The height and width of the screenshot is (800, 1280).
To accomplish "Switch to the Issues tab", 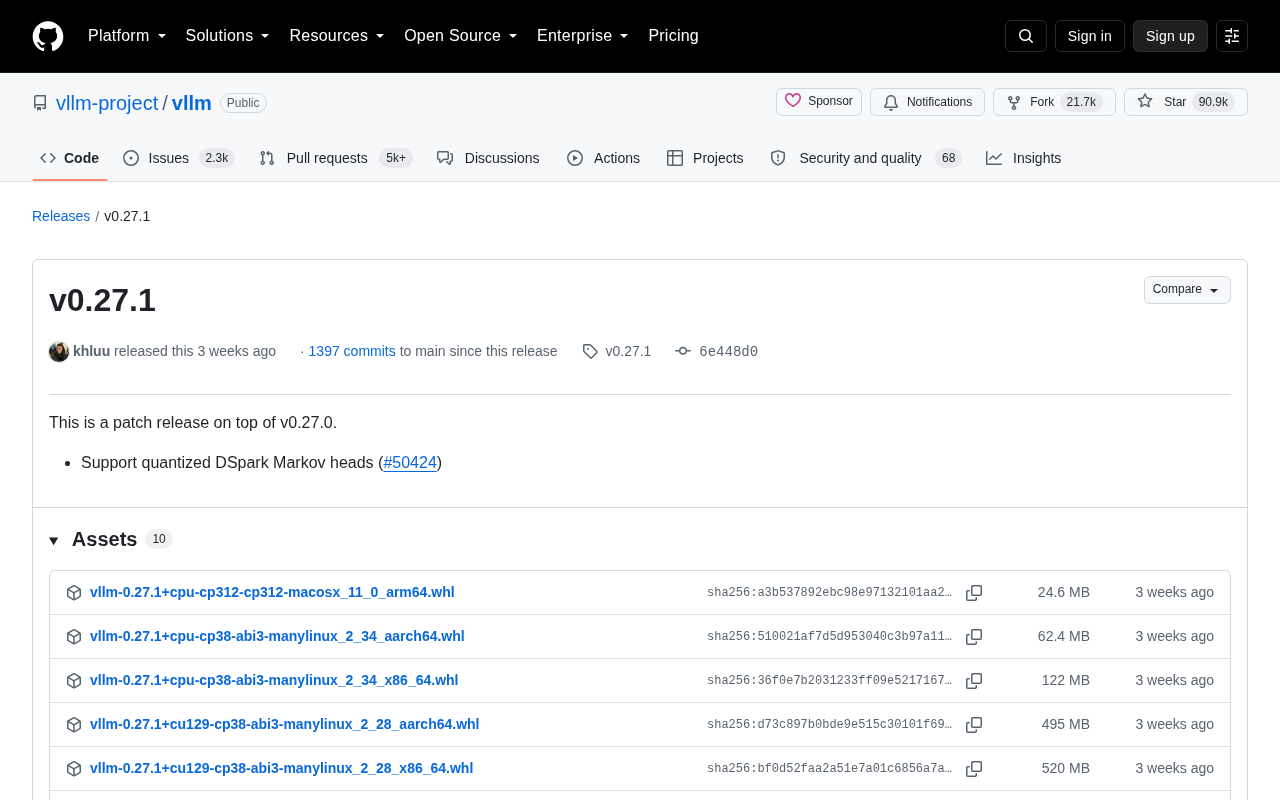I will pyautogui.click(x=179, y=158).
